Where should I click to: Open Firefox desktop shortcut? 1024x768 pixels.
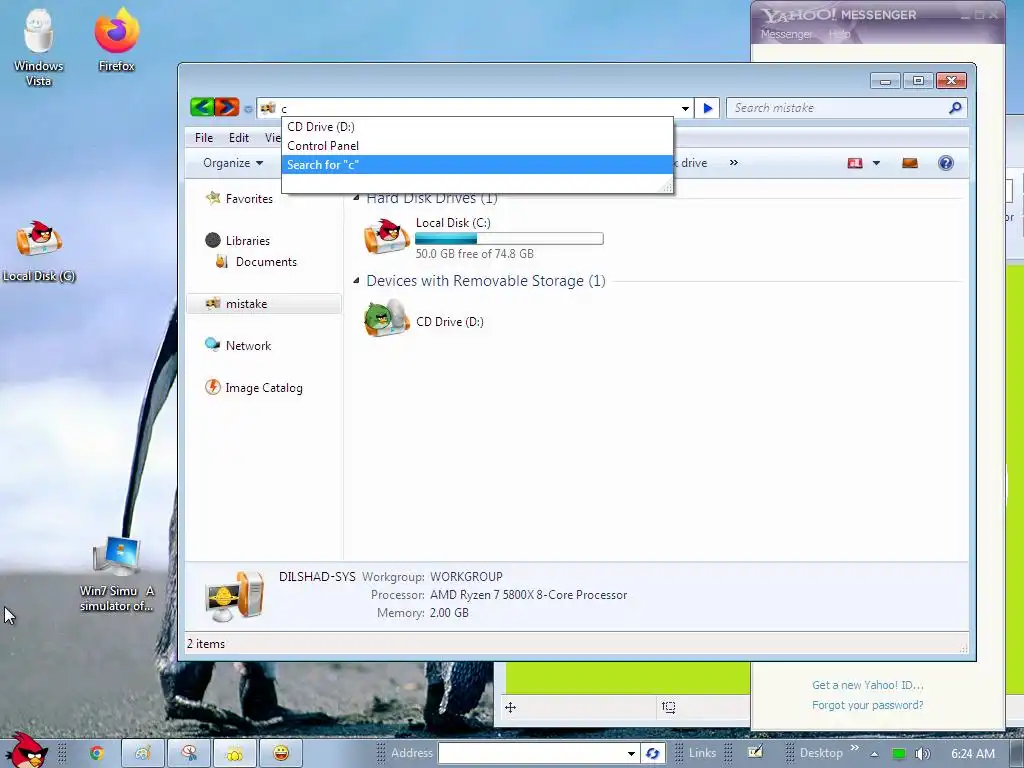[116, 39]
